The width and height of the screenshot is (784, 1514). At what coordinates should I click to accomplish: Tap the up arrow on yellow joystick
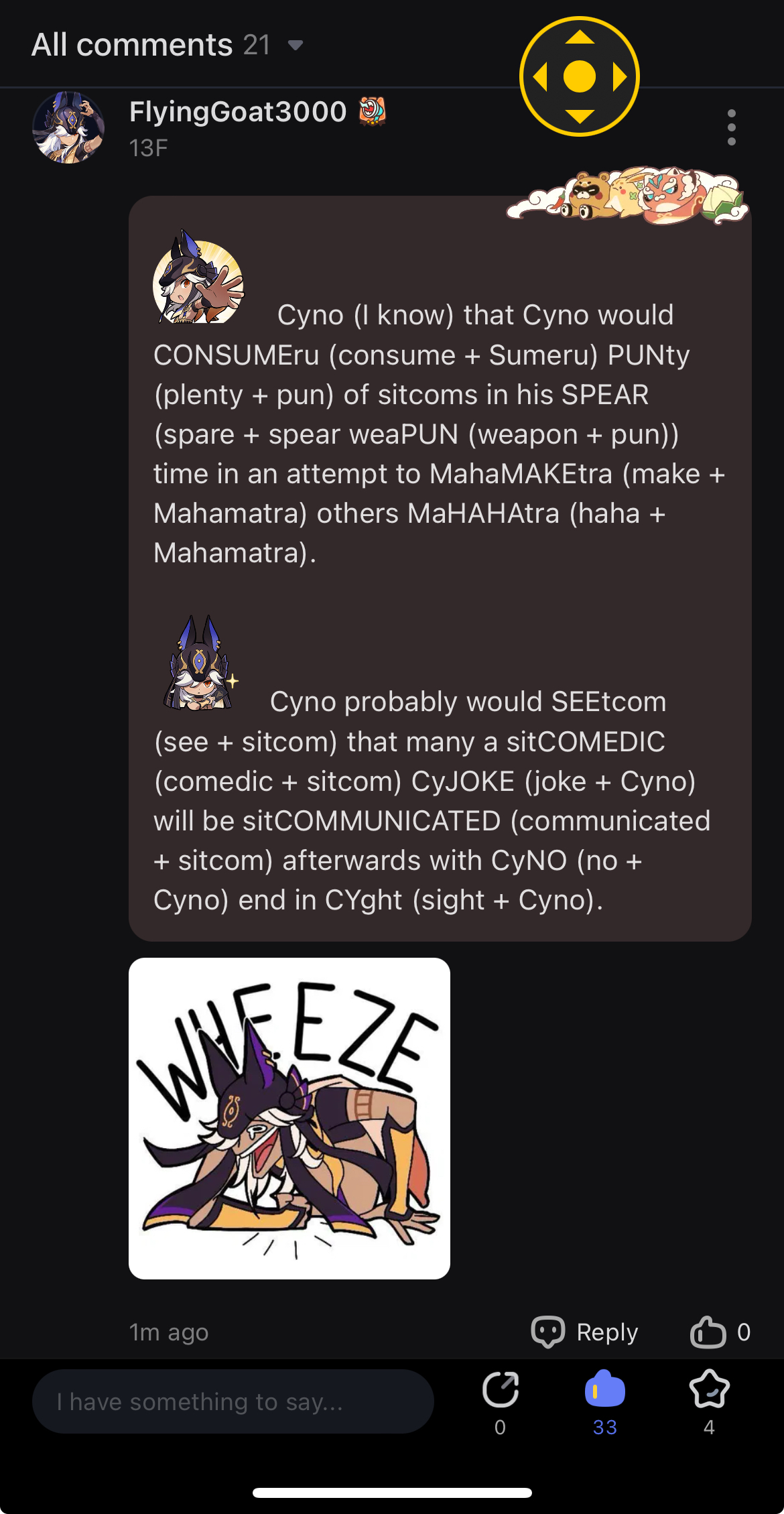(x=580, y=38)
